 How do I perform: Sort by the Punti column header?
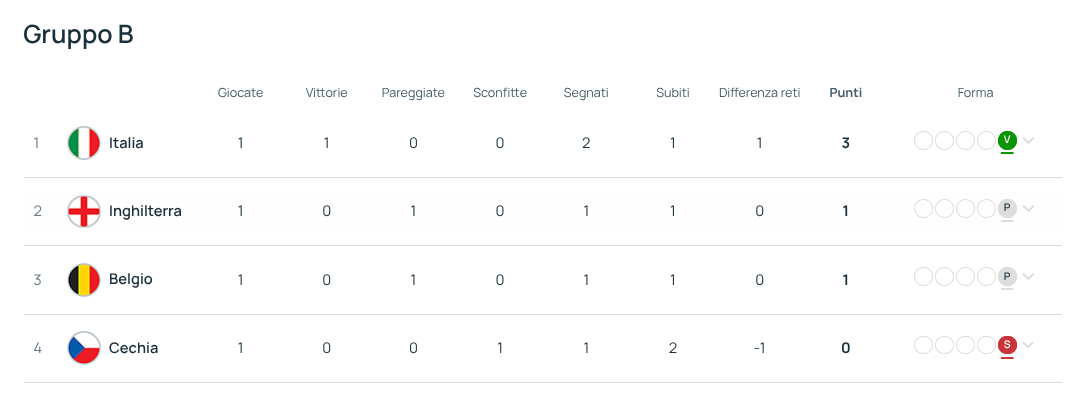[x=845, y=93]
